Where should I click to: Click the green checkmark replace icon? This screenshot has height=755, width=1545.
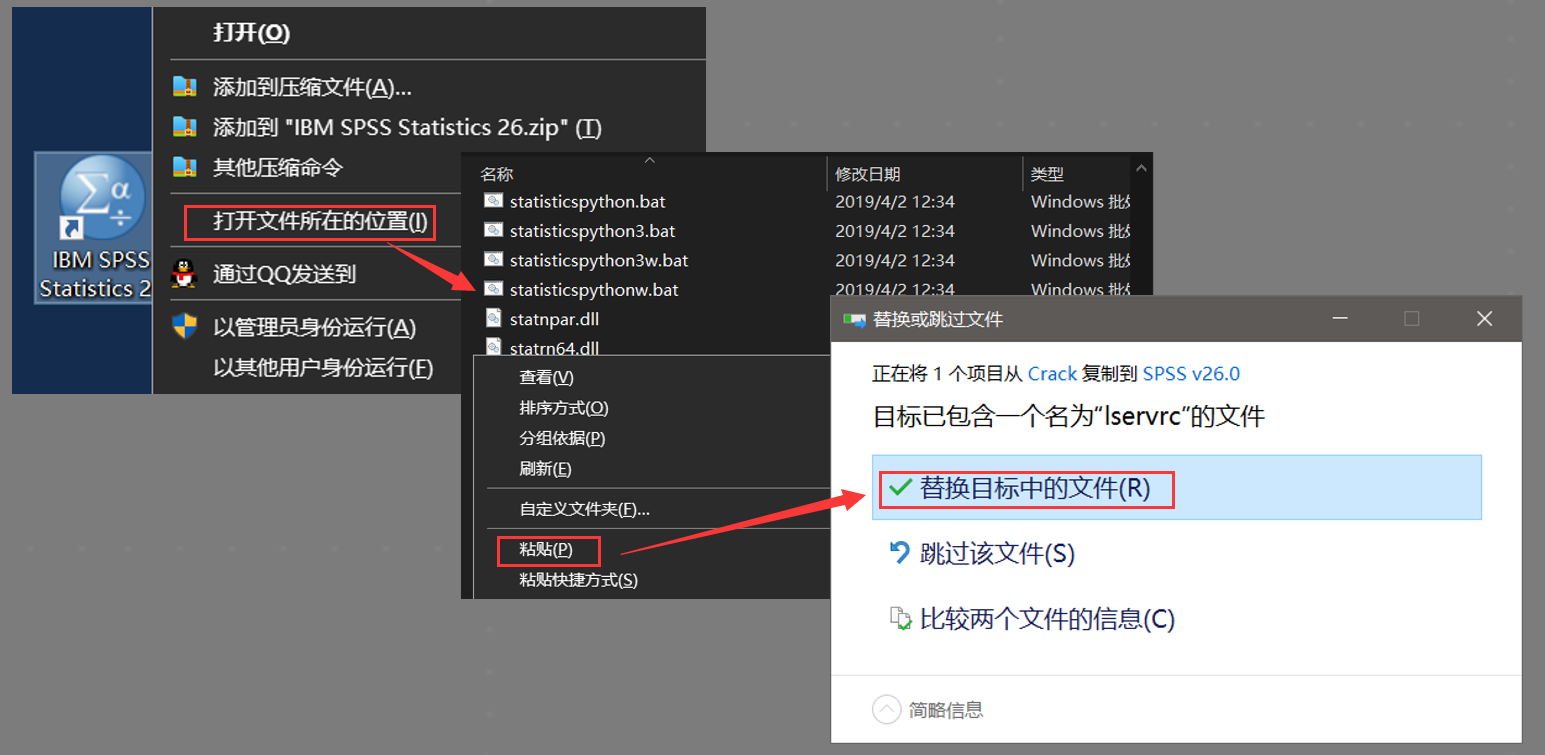[900, 488]
